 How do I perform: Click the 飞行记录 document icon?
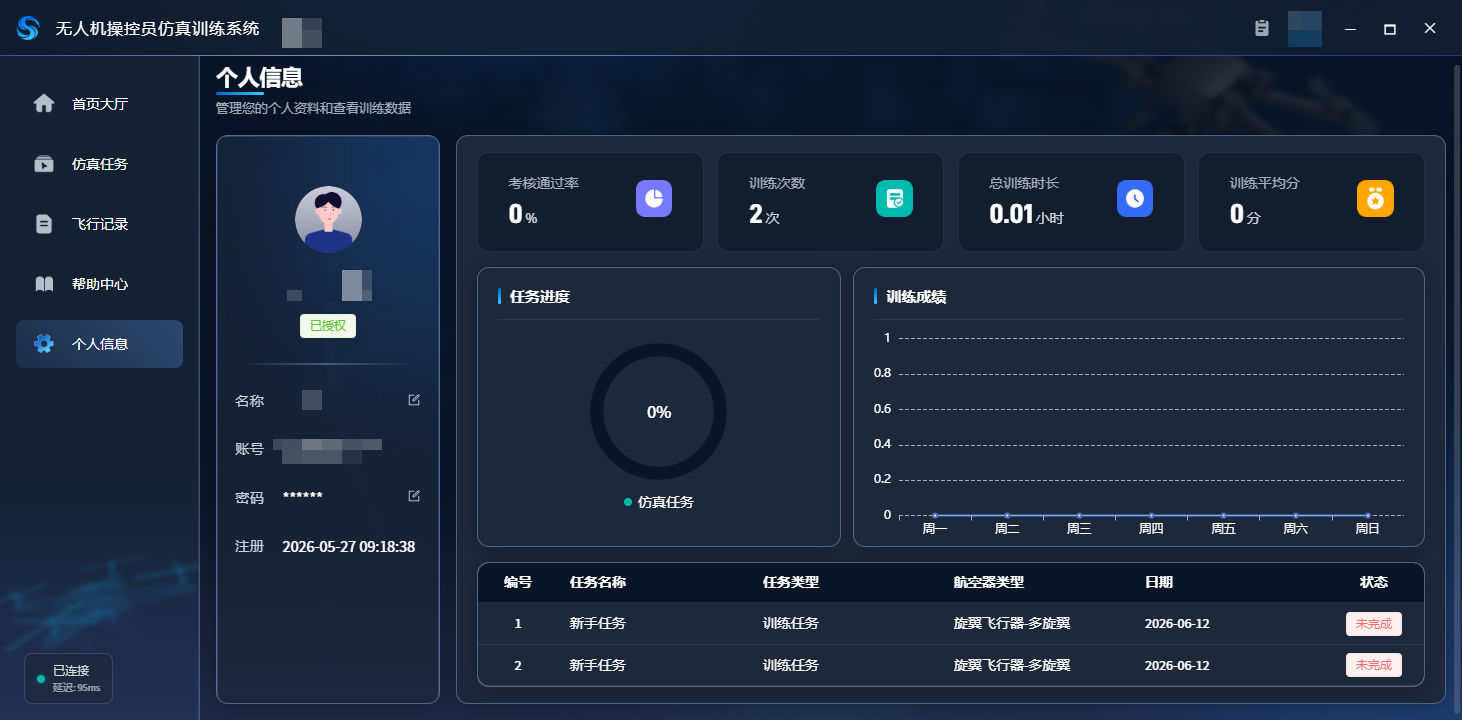point(44,223)
